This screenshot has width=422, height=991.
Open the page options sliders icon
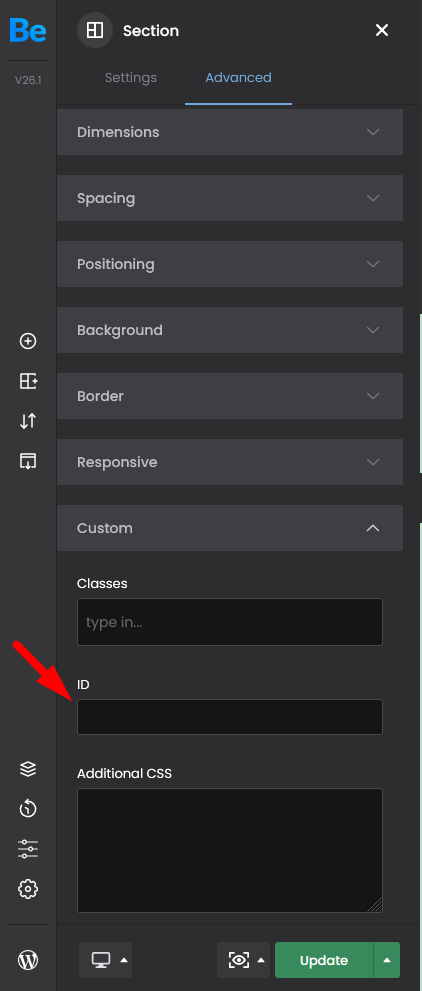[x=28, y=849]
